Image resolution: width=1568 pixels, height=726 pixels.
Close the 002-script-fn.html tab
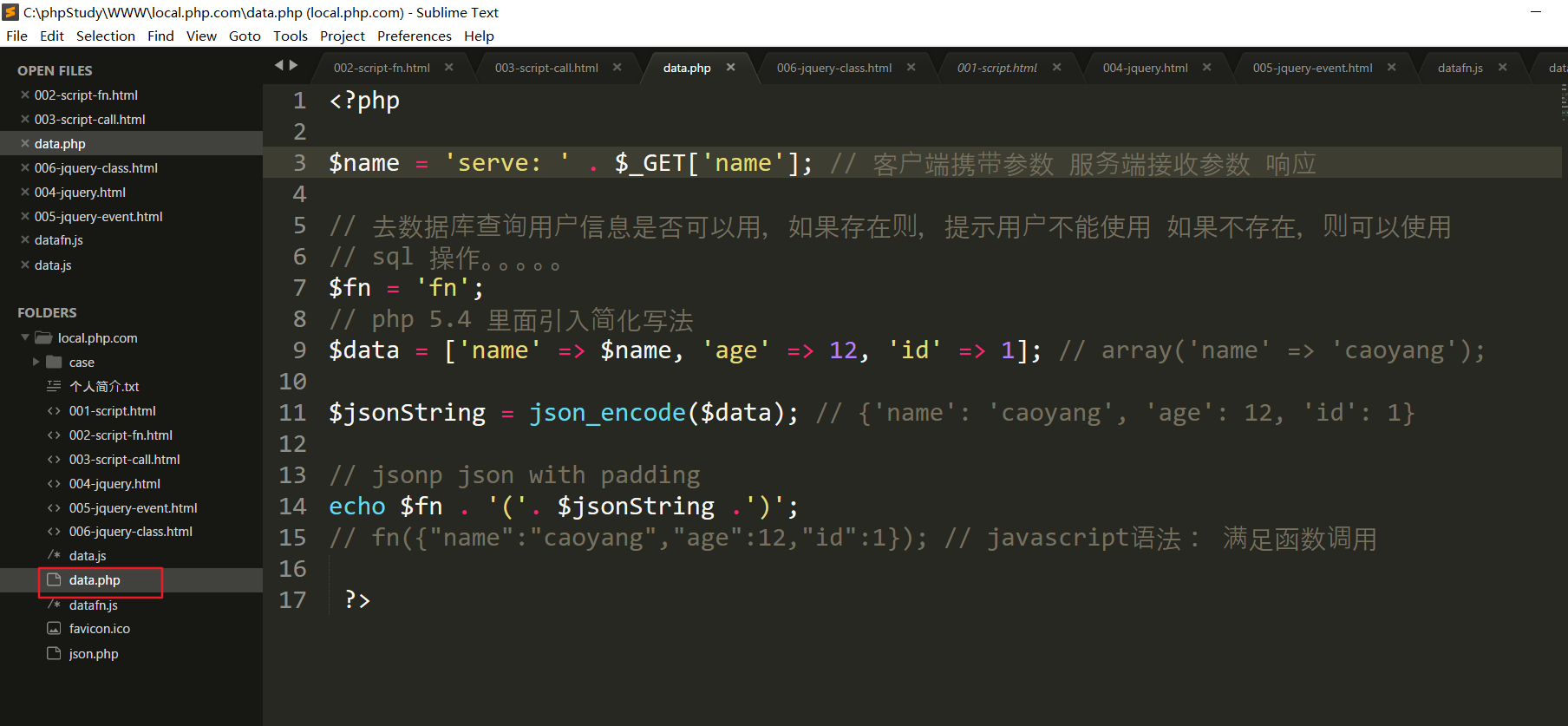click(x=448, y=68)
